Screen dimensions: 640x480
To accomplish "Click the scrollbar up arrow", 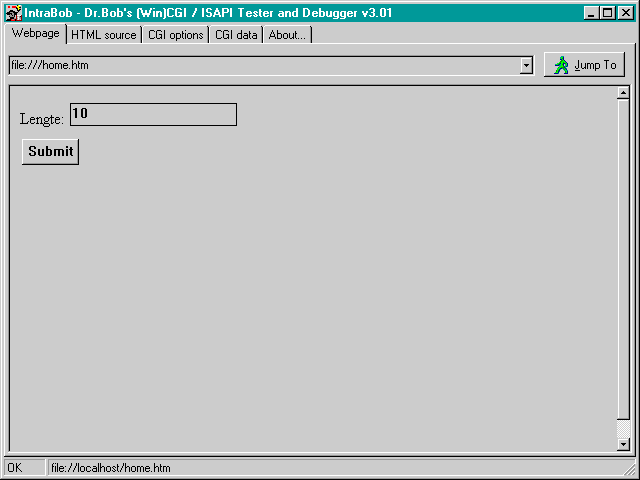I will (x=623, y=94).
